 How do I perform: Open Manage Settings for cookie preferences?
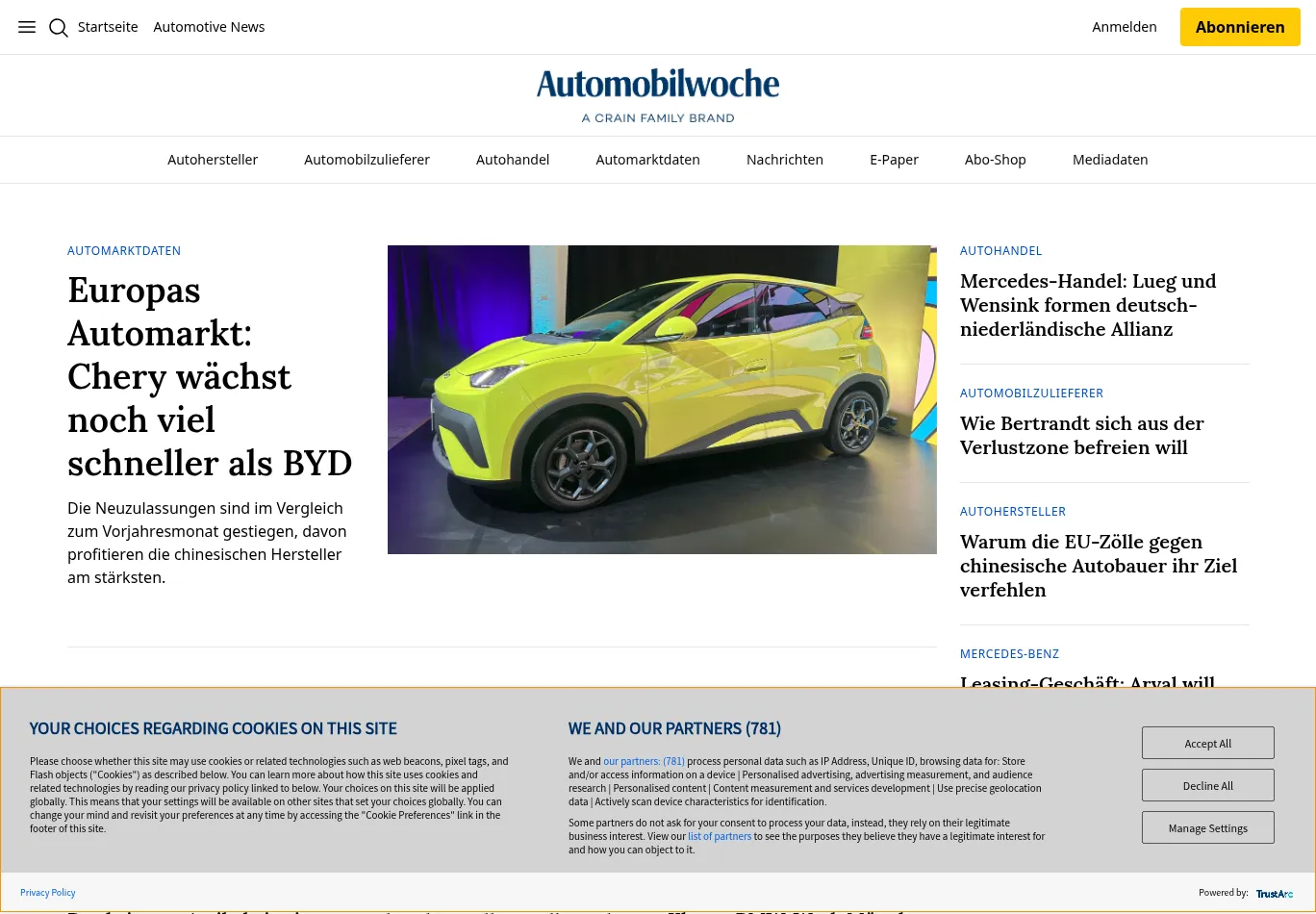(1207, 827)
